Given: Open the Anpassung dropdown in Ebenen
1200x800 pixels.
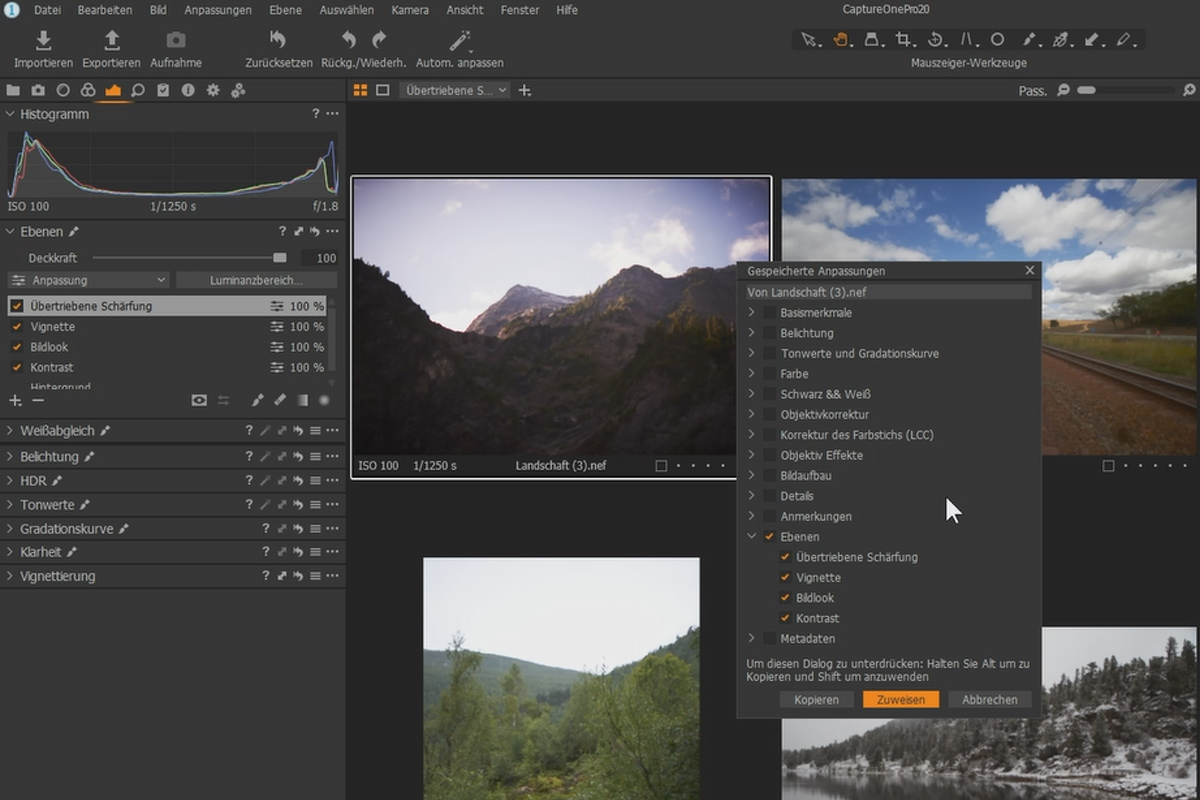Looking at the screenshot, I should point(88,280).
